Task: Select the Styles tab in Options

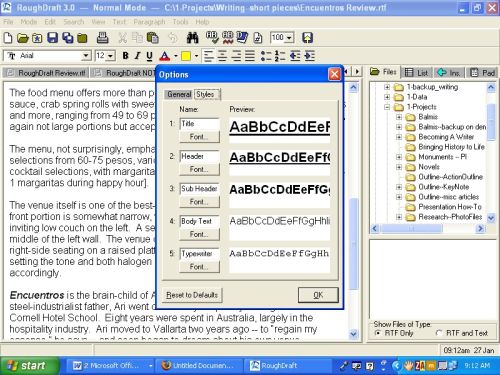Action: [206, 94]
